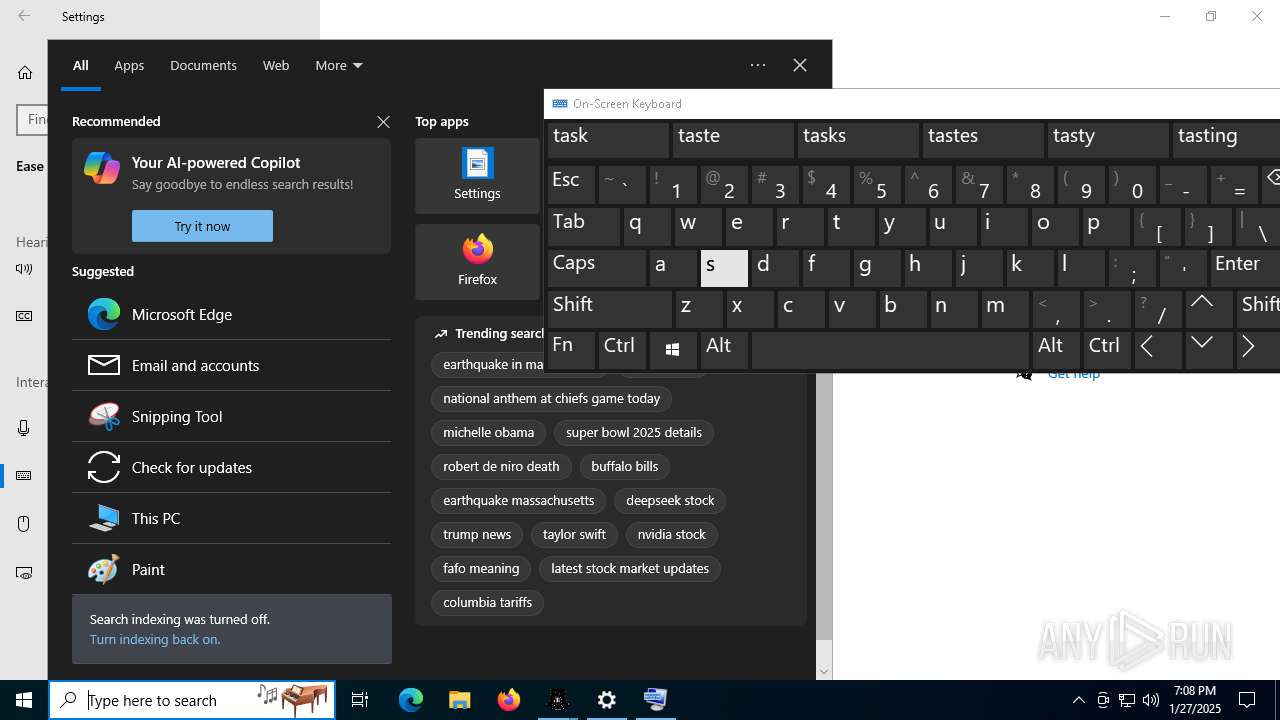Select 'columbia tariffs' trending search
This screenshot has width=1280, height=720.
tap(487, 602)
